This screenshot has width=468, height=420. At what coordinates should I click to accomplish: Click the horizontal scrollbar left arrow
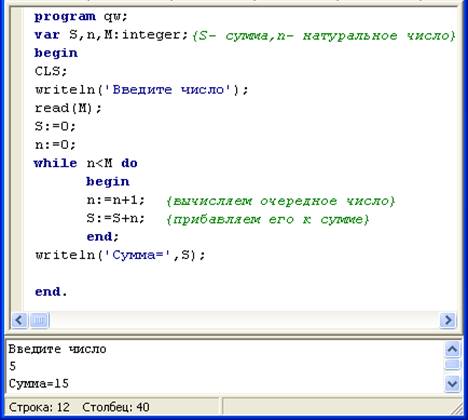pyautogui.click(x=19, y=320)
